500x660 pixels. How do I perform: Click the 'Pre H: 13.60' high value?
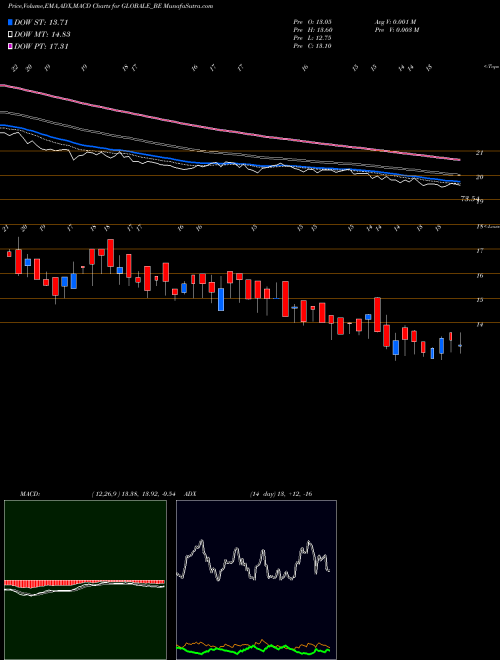(x=312, y=30)
